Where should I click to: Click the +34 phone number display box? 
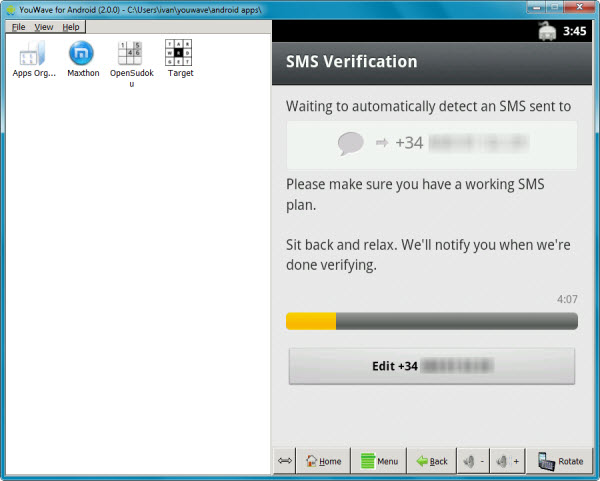(x=431, y=144)
